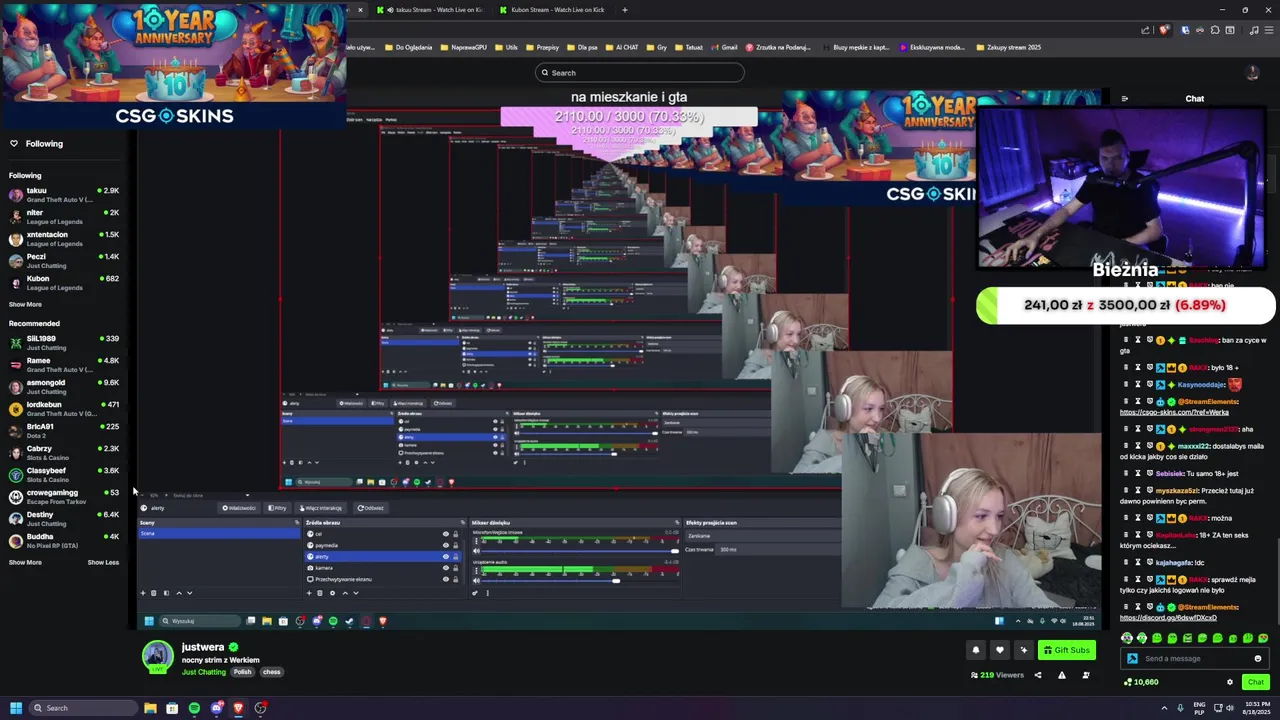
Task: Click the collapse chat icon beside Chat header
Action: pos(1125,99)
